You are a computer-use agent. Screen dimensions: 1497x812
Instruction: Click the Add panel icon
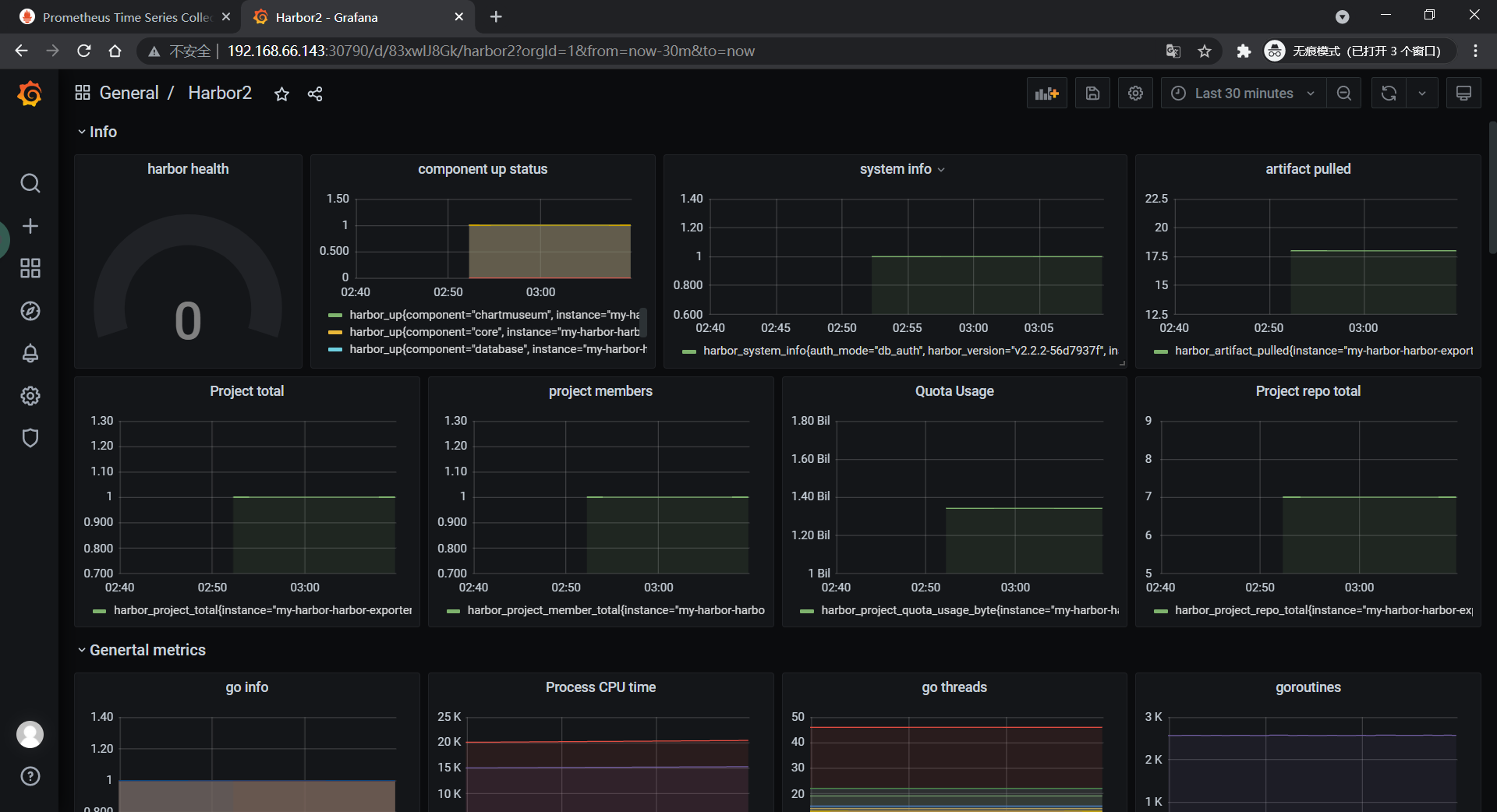pyautogui.click(x=1046, y=94)
